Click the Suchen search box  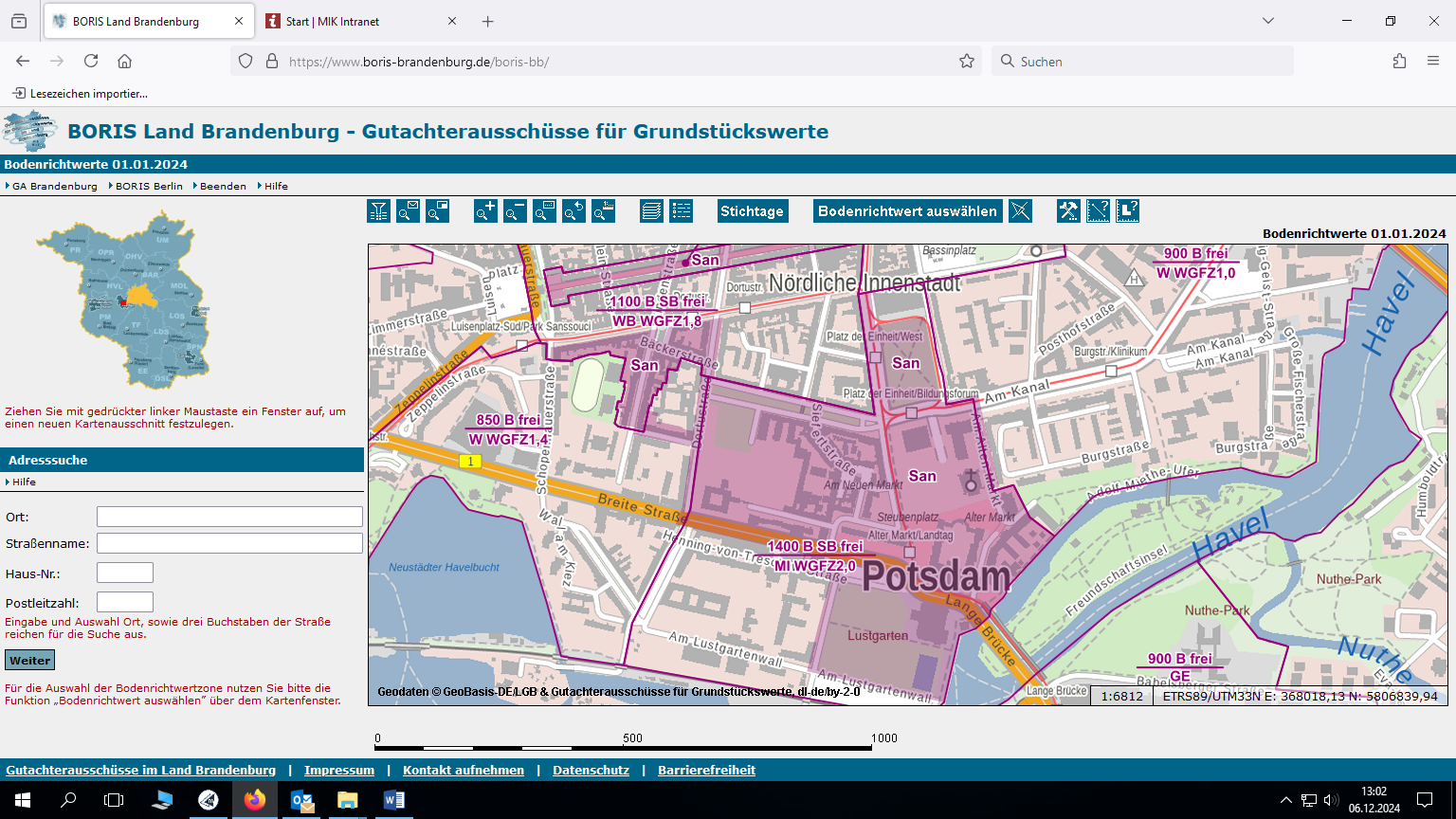point(1142,61)
